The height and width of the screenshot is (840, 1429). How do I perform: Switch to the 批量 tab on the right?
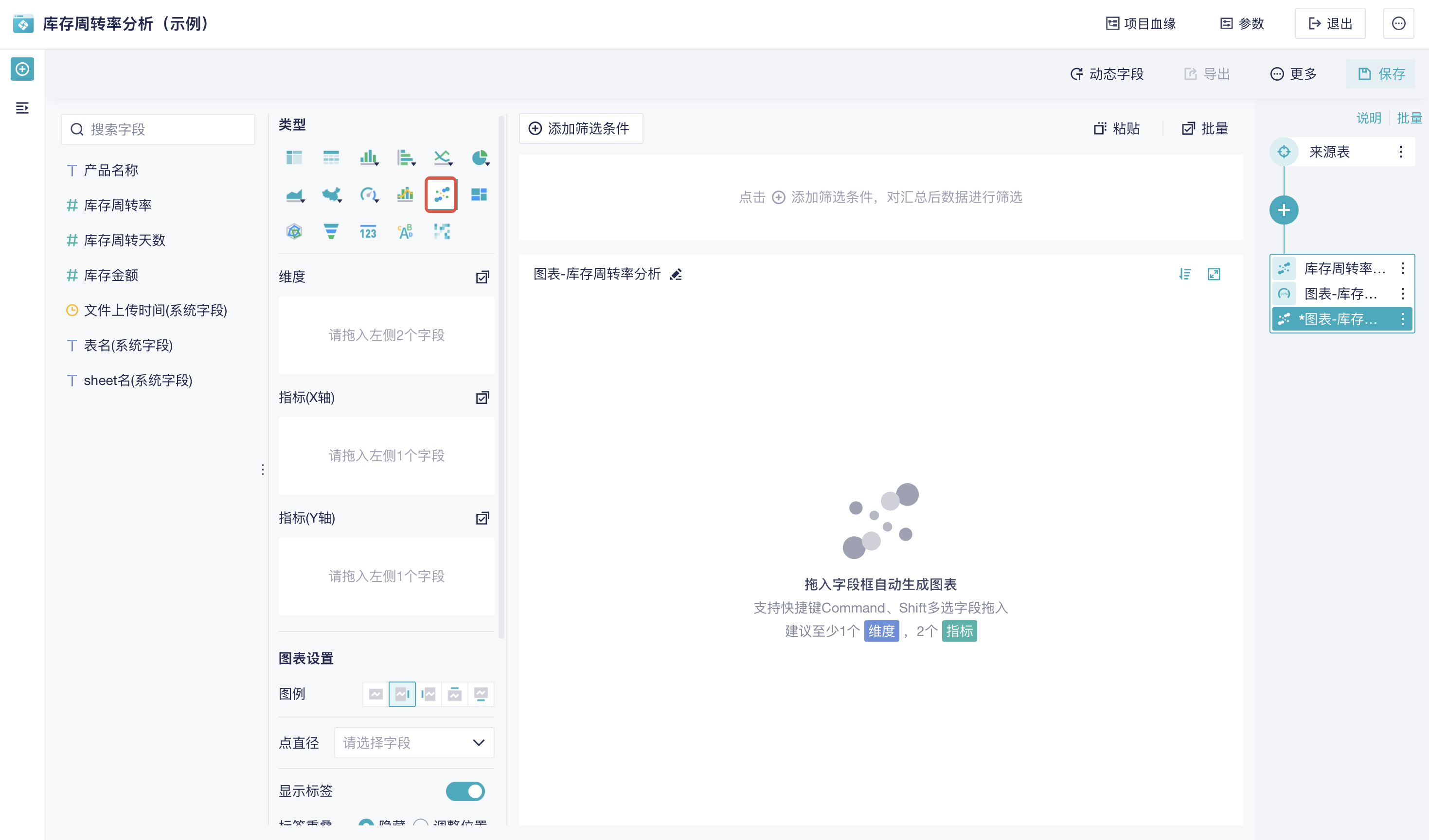click(1411, 117)
